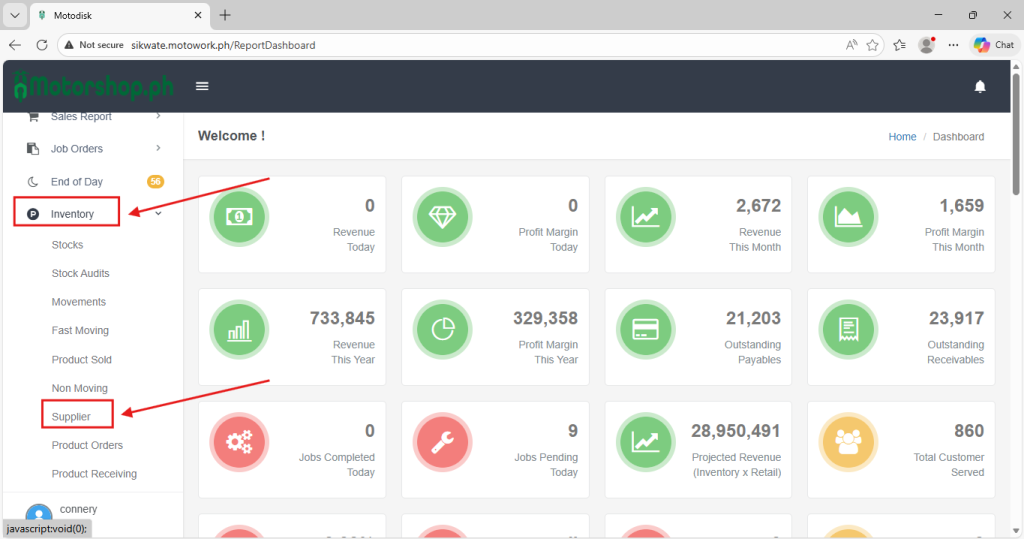Open End of Day menu item
This screenshot has width=1024, height=539.
(x=77, y=182)
